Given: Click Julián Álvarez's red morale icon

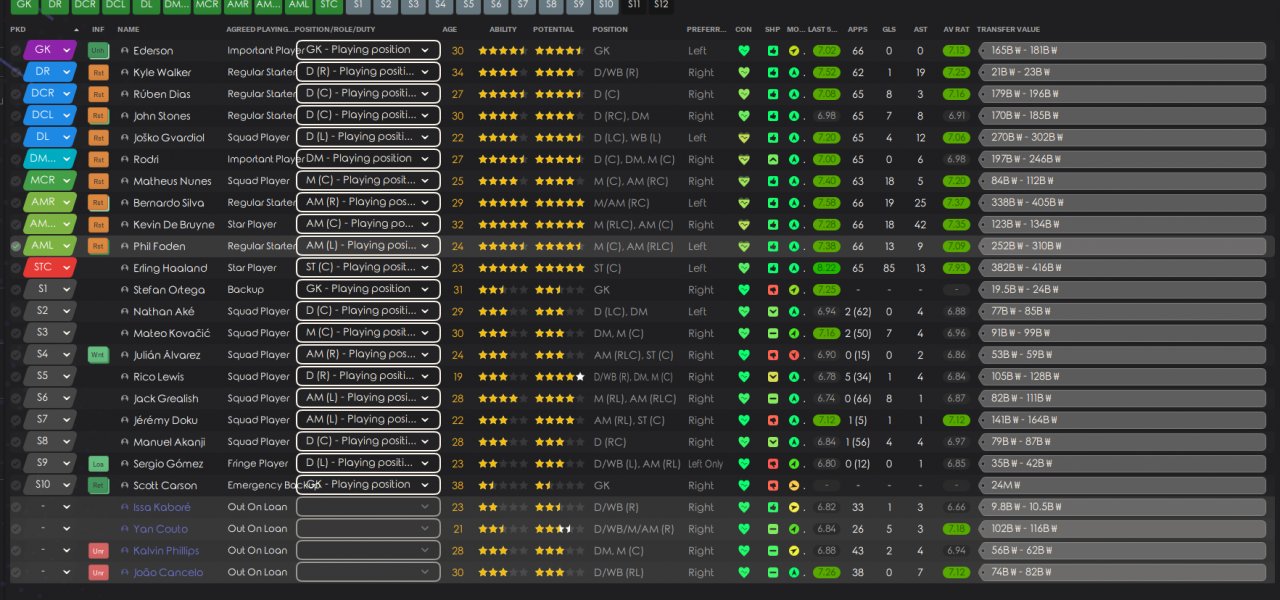Looking at the screenshot, I should point(794,355).
